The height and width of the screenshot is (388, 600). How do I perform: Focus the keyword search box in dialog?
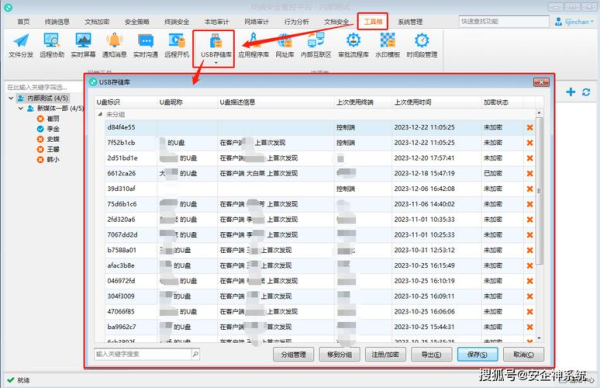click(x=143, y=354)
